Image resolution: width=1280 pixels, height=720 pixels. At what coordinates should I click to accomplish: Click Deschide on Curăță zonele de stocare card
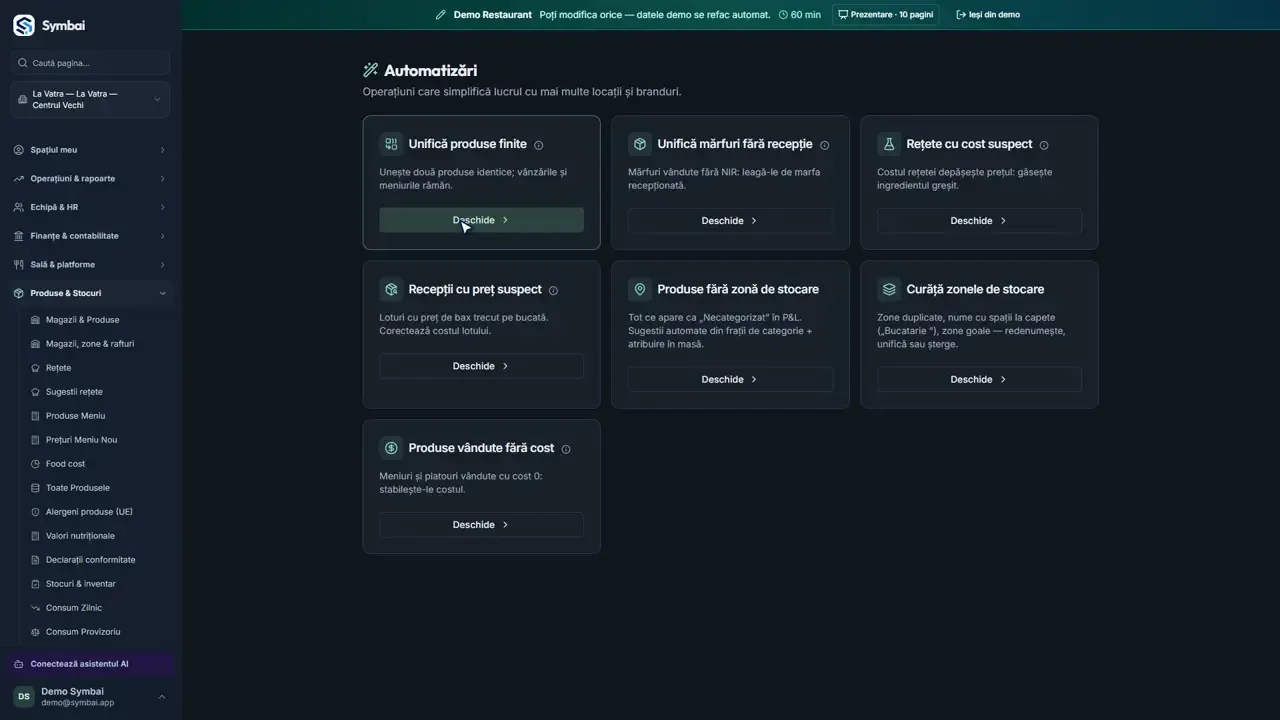(x=979, y=379)
